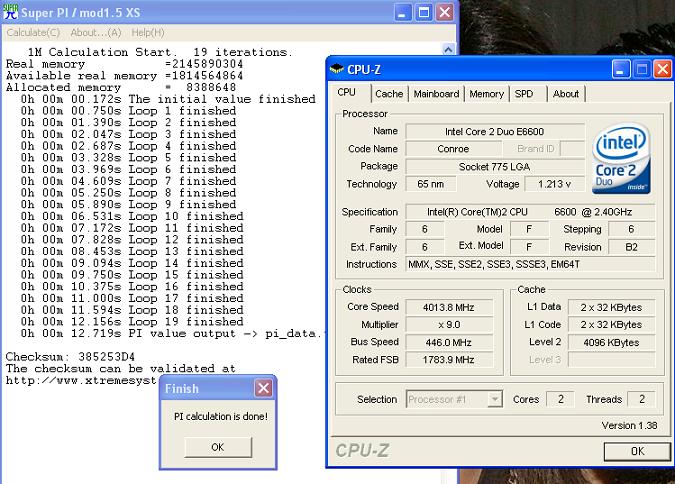Click the Level 2 cache value 4096 KBytes

click(x=611, y=342)
